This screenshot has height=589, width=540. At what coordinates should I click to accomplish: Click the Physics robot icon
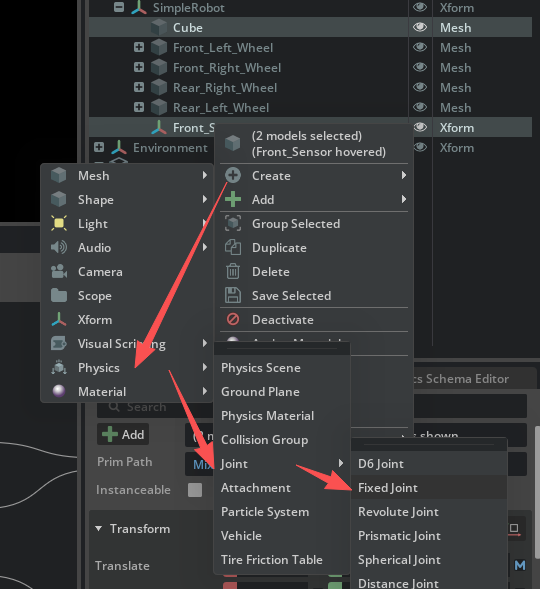tap(59, 368)
